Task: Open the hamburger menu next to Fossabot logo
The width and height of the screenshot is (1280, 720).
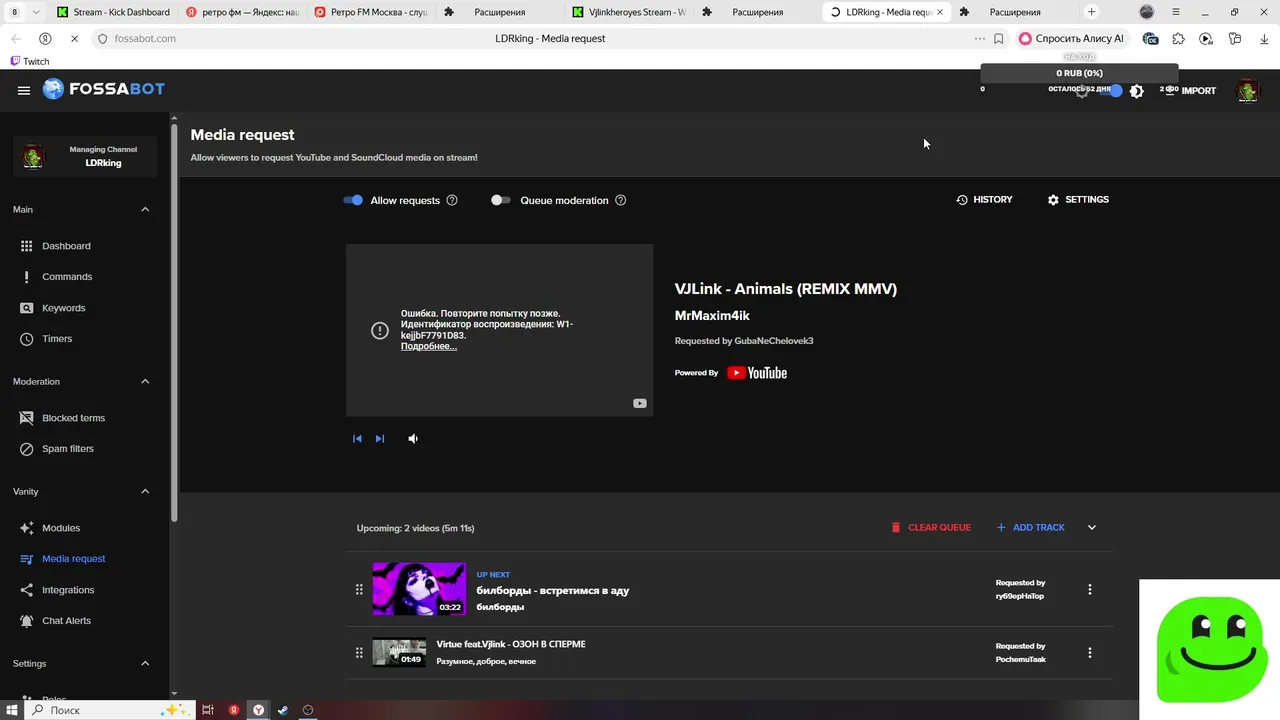Action: 24,90
